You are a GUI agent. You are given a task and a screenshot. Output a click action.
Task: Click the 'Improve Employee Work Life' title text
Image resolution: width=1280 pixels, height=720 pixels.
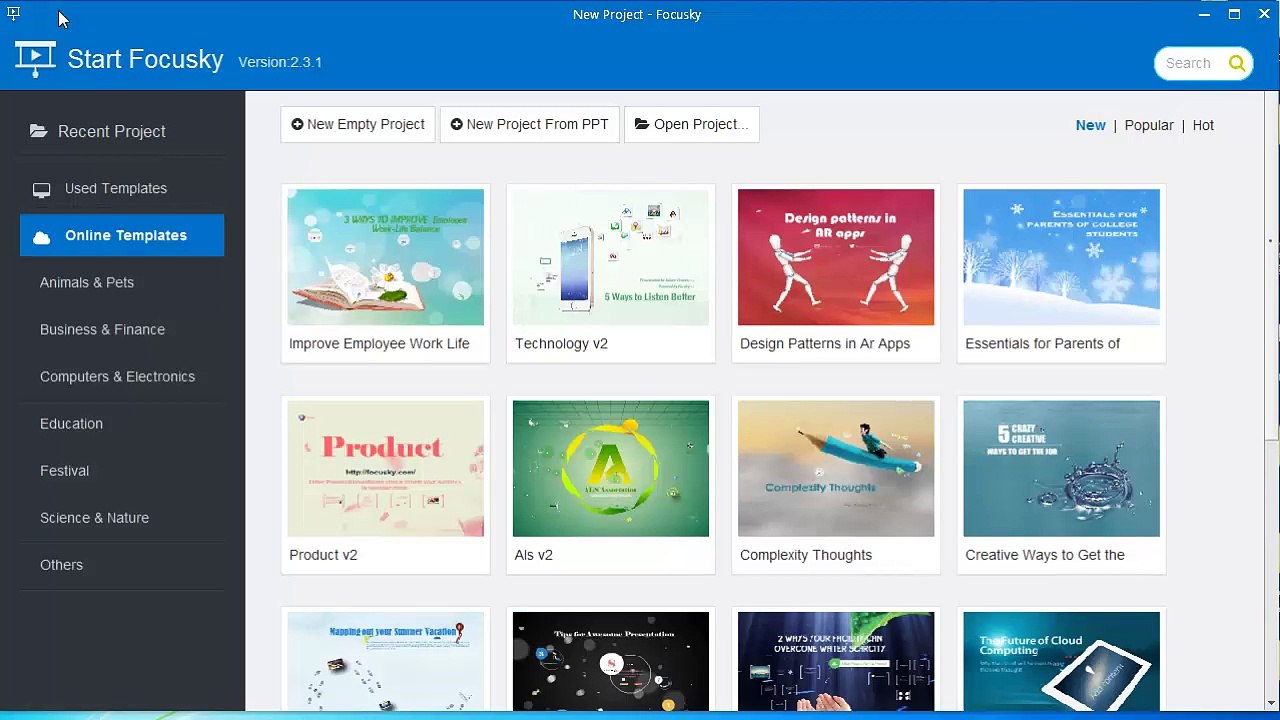[379, 343]
